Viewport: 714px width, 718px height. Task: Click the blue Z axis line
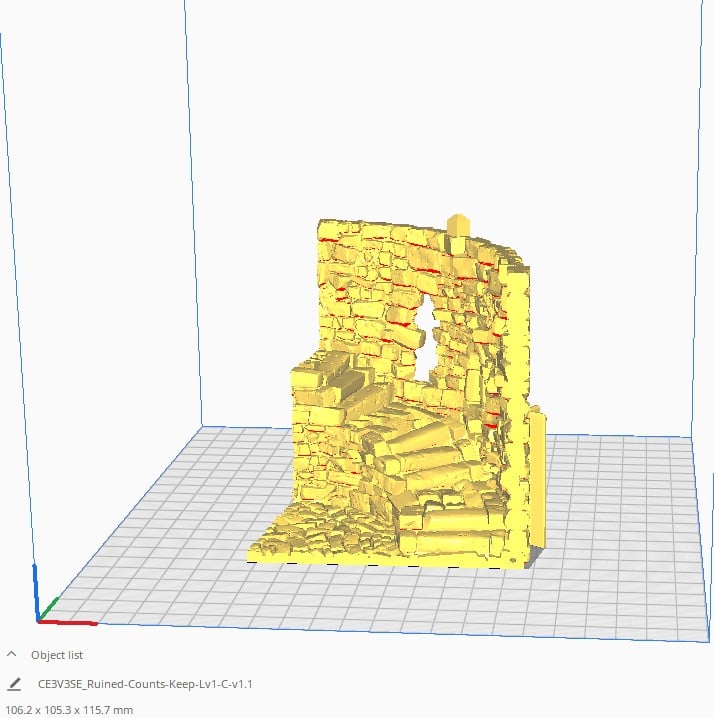[37, 590]
